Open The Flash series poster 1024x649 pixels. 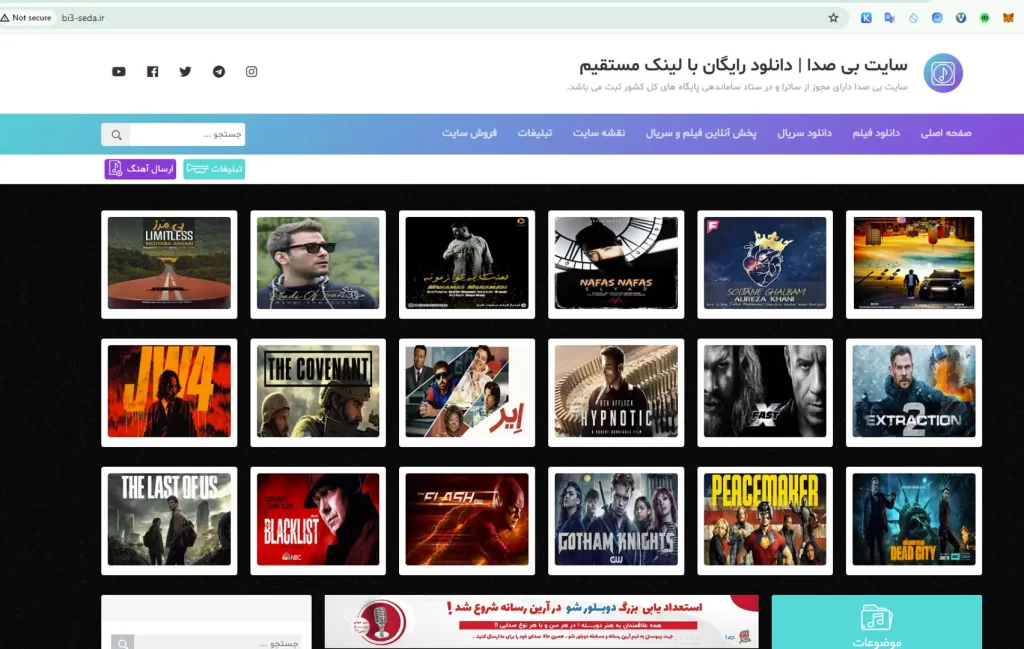[x=467, y=520]
